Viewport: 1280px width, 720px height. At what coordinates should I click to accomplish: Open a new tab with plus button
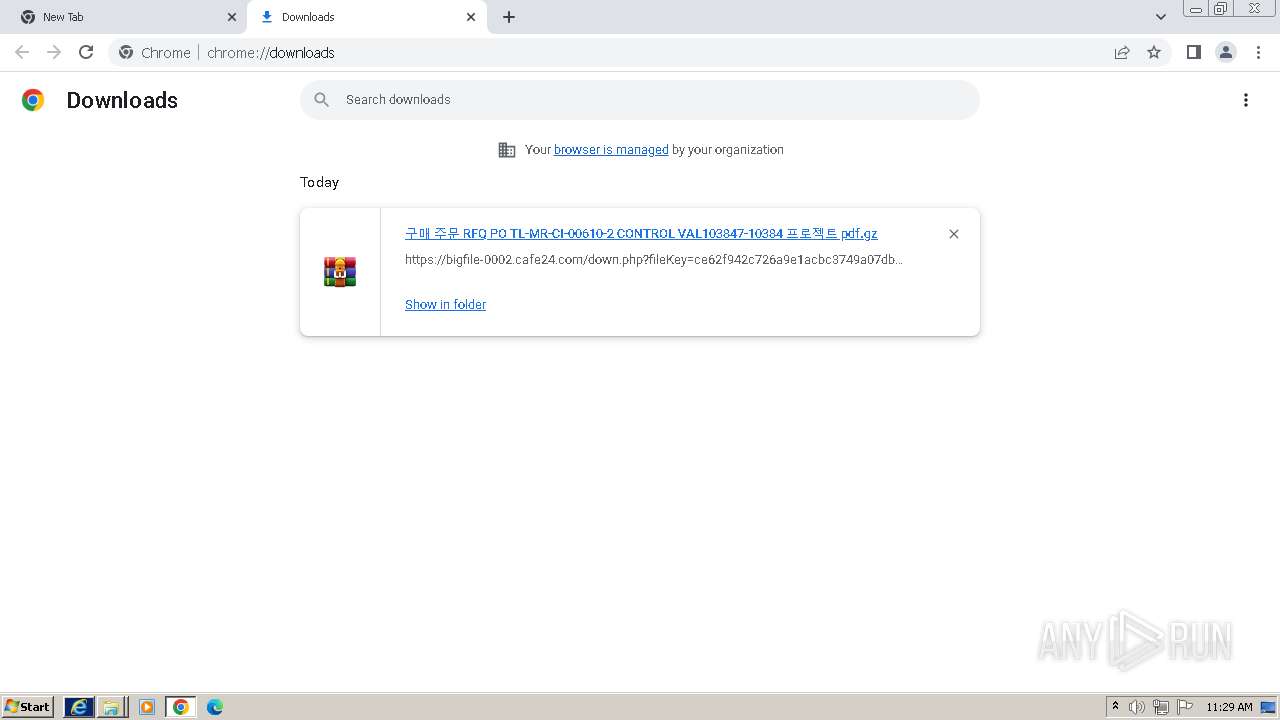tap(509, 17)
